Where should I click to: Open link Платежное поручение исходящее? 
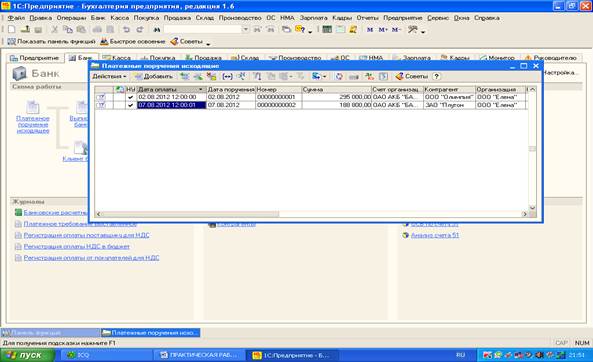(x=33, y=124)
